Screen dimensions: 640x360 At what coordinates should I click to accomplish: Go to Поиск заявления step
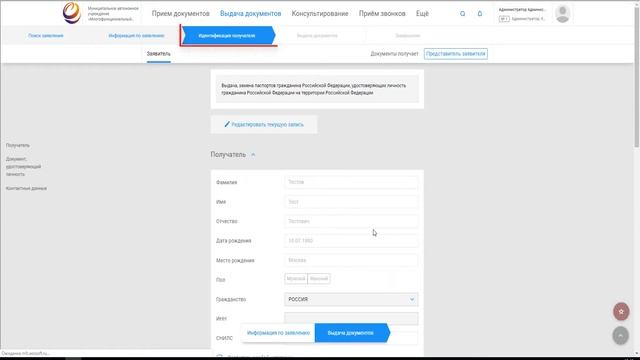[x=46, y=36]
